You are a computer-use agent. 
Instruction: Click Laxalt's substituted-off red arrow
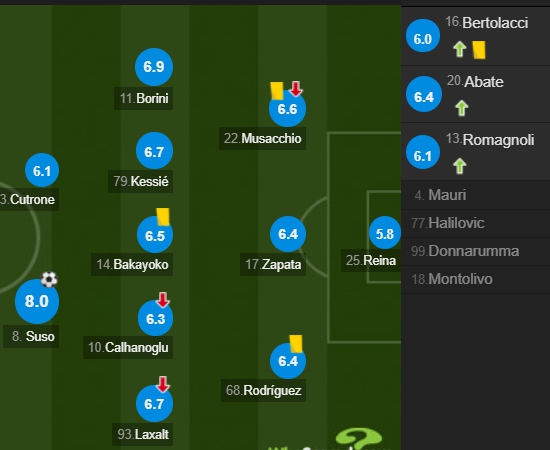pyautogui.click(x=163, y=384)
